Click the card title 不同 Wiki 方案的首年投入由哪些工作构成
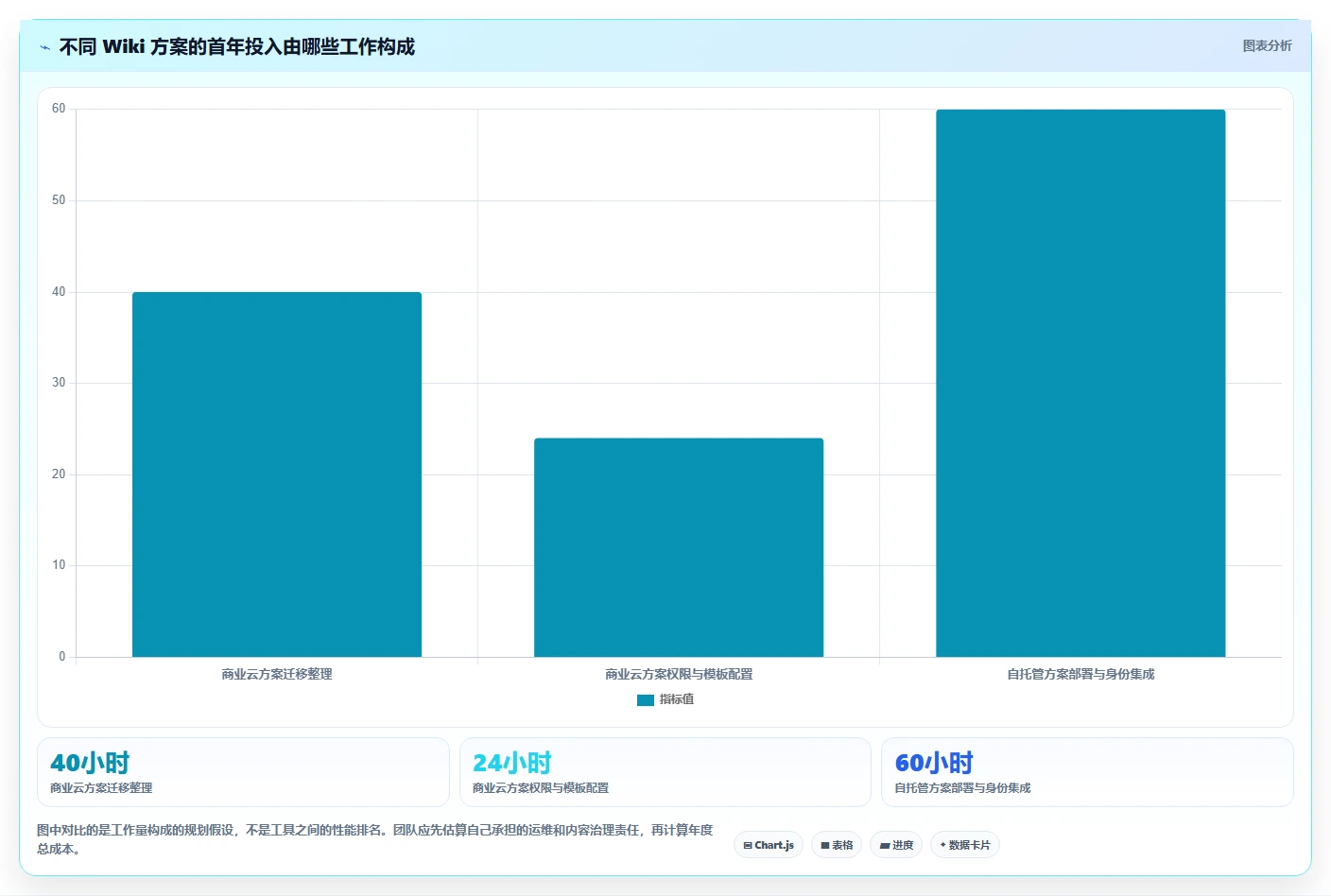The image size is (1331, 896). (x=237, y=47)
